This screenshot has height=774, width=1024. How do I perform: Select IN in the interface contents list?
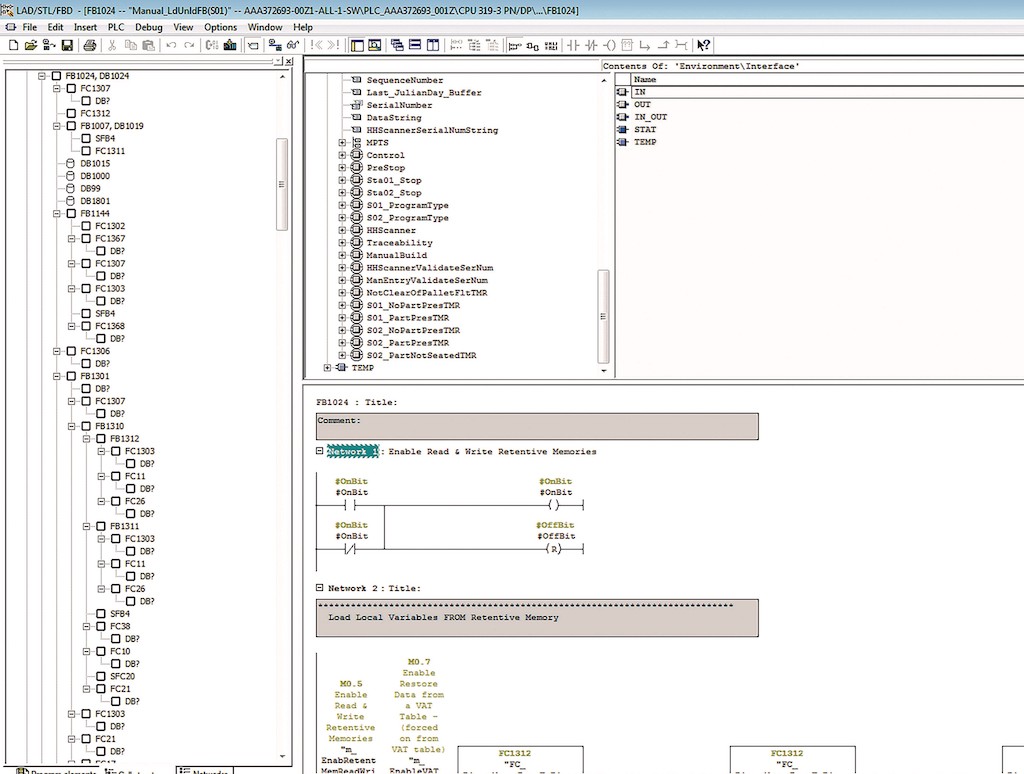(640, 92)
